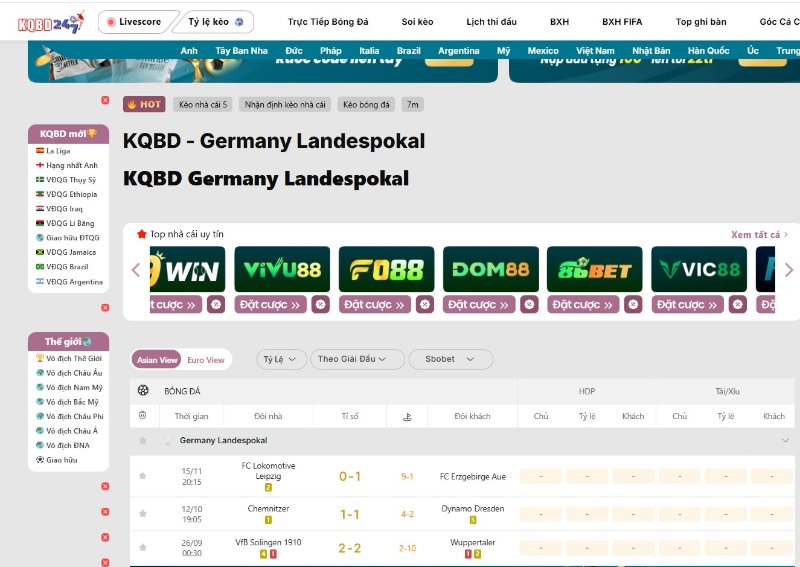Click the trash icon in table header

point(143,416)
